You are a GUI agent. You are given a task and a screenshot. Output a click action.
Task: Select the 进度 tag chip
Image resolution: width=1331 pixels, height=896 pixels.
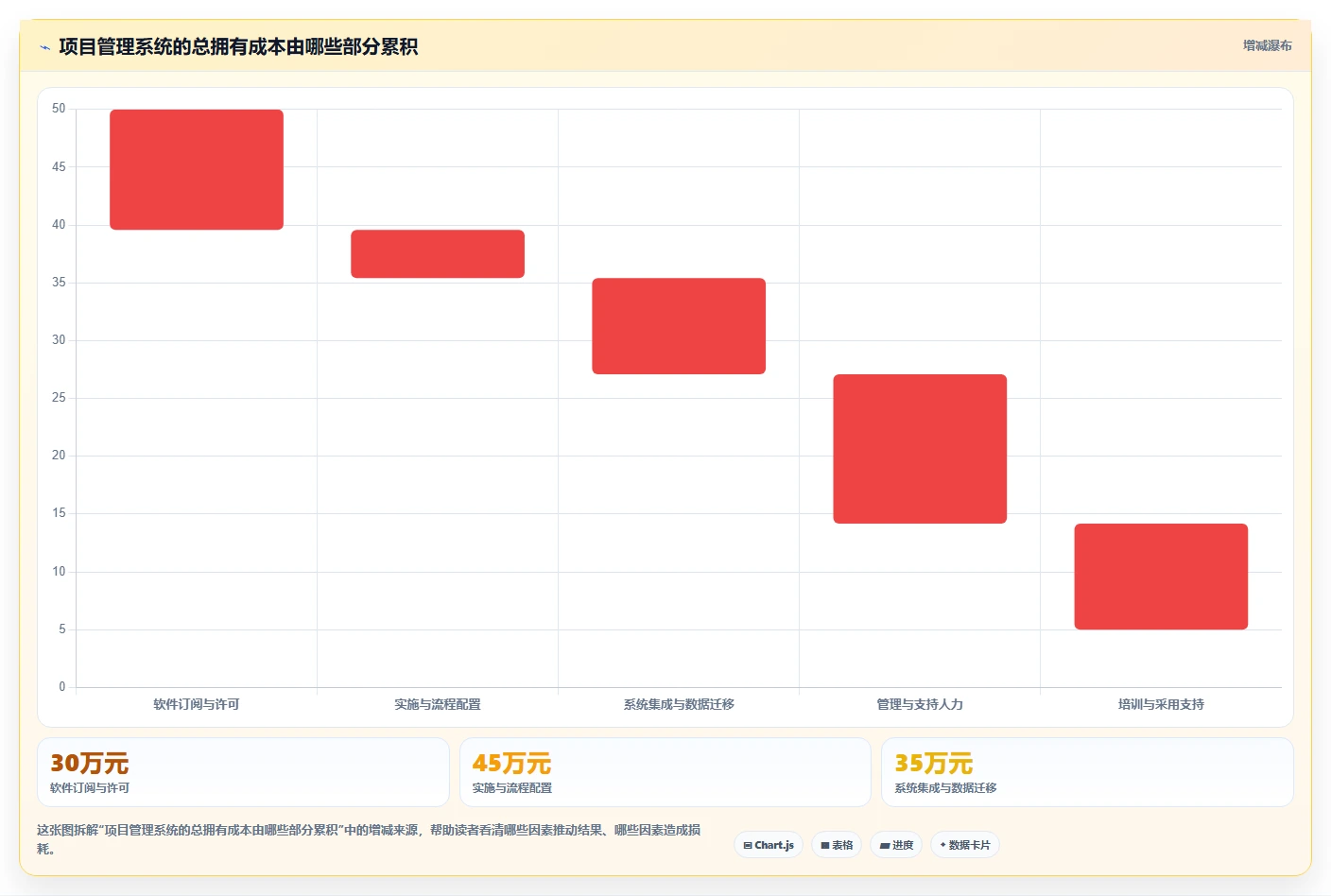(x=896, y=845)
